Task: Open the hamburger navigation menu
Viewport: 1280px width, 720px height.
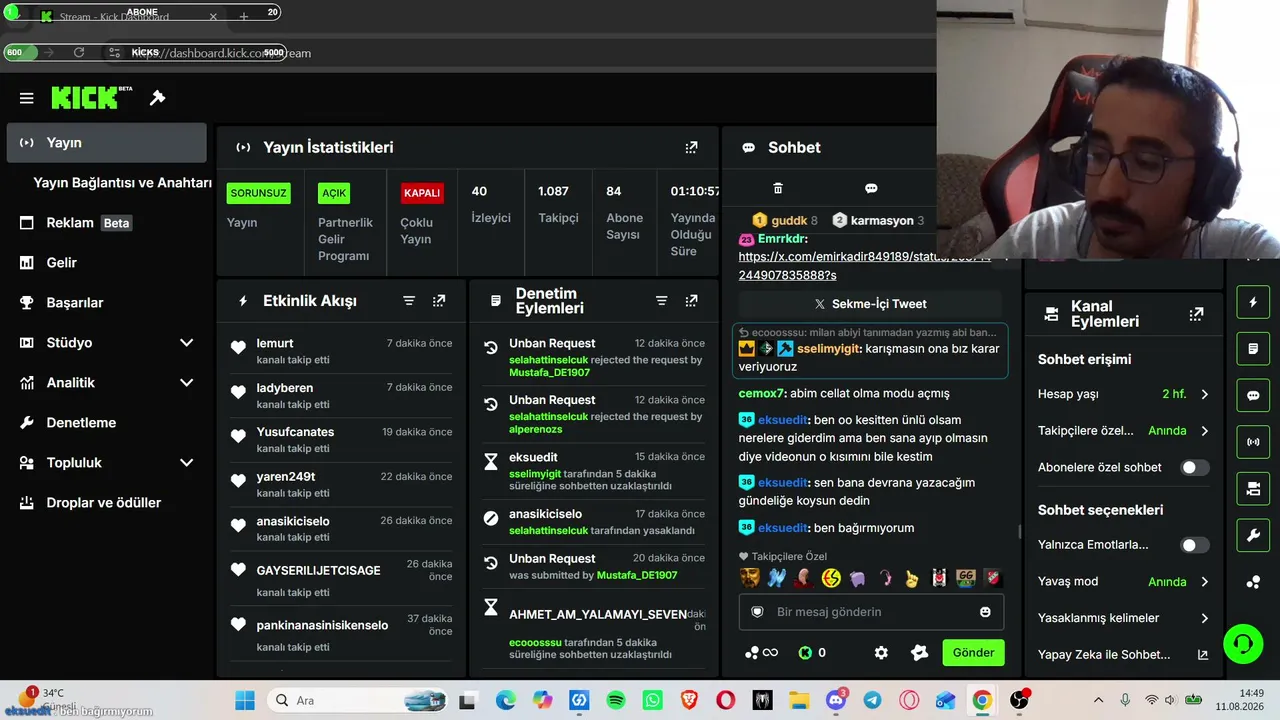Action: 27,98
